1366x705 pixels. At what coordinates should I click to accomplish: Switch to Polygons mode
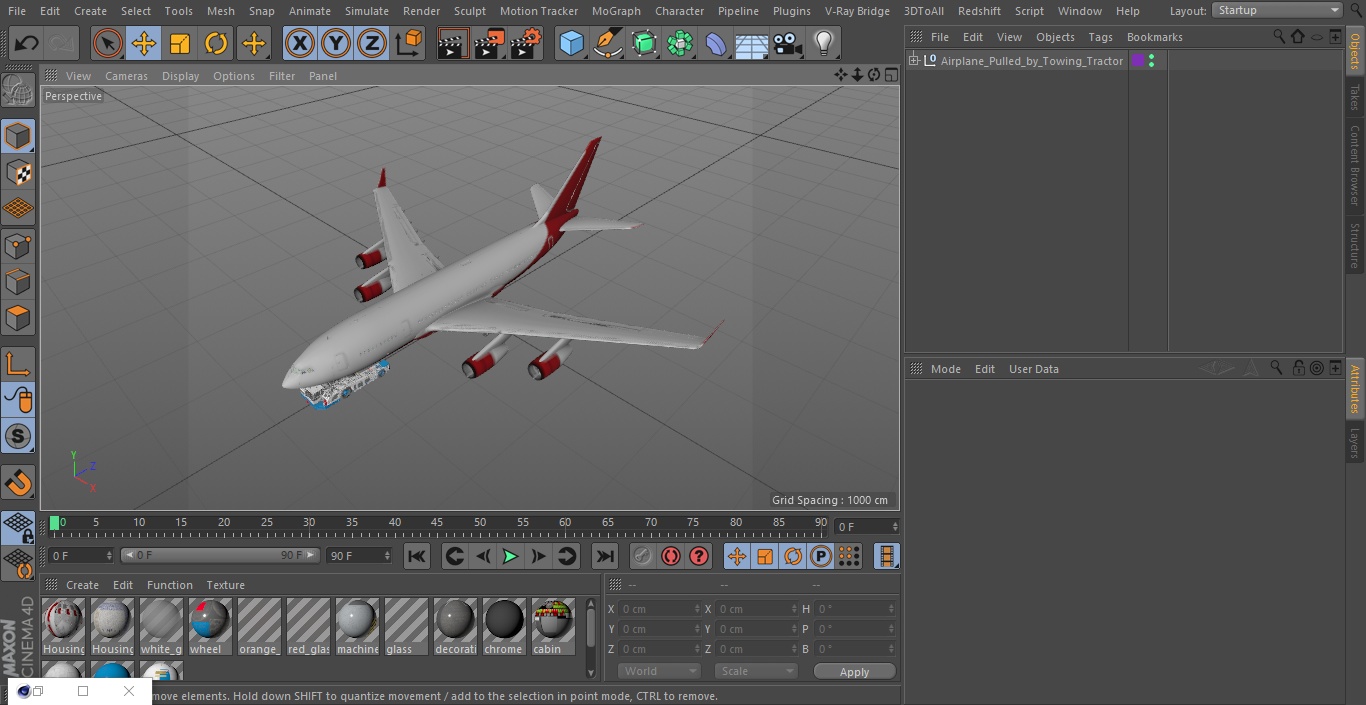pyautogui.click(x=18, y=318)
